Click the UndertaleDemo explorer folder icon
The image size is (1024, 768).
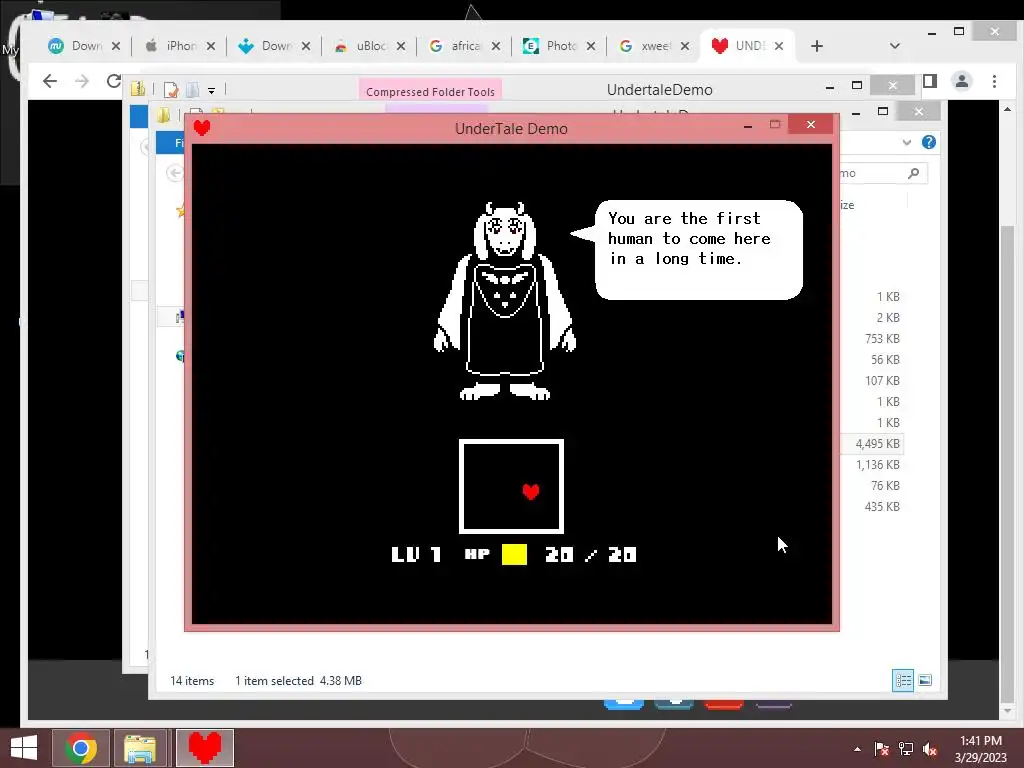138,89
